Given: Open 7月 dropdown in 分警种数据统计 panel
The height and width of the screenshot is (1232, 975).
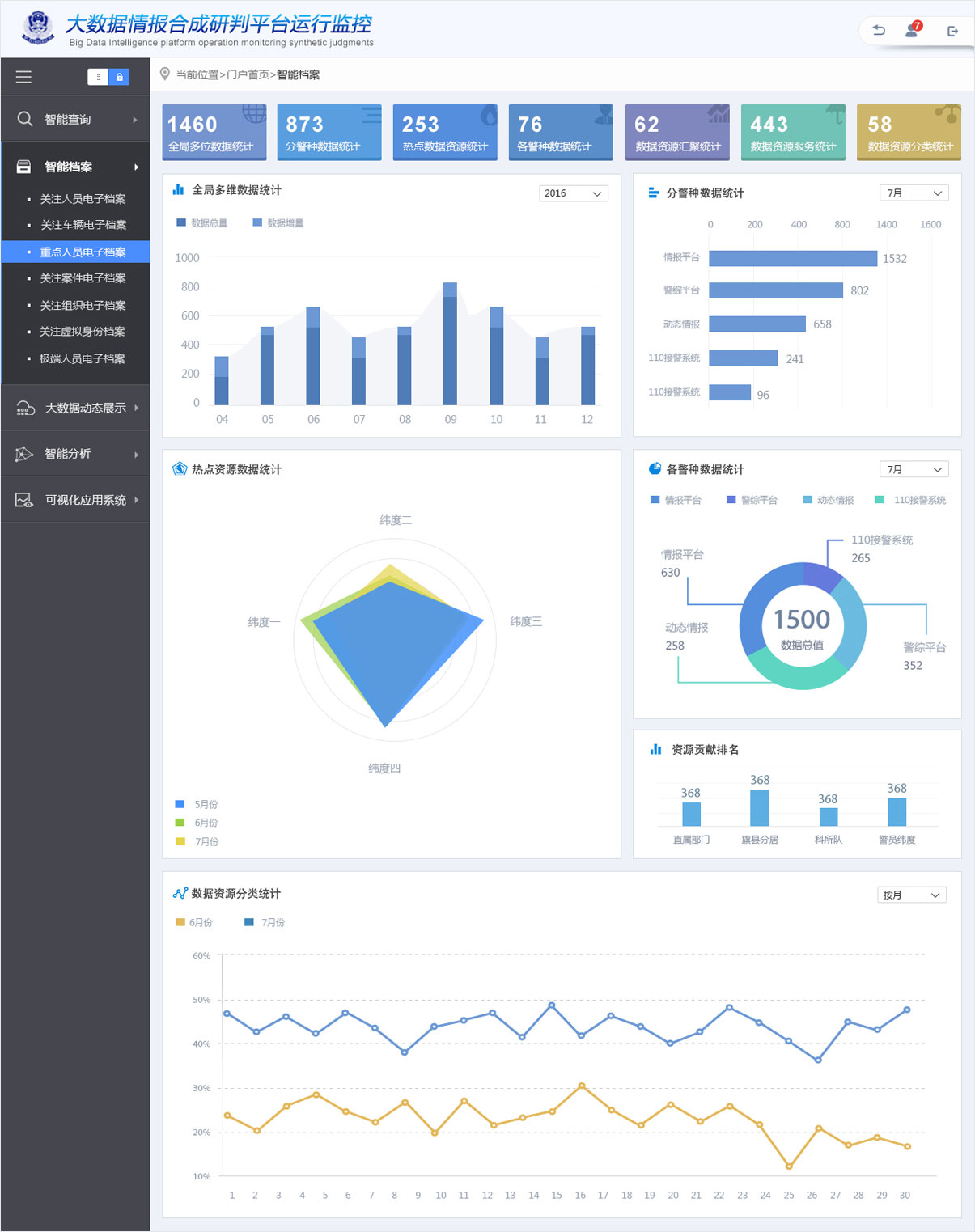Looking at the screenshot, I should click(x=914, y=193).
